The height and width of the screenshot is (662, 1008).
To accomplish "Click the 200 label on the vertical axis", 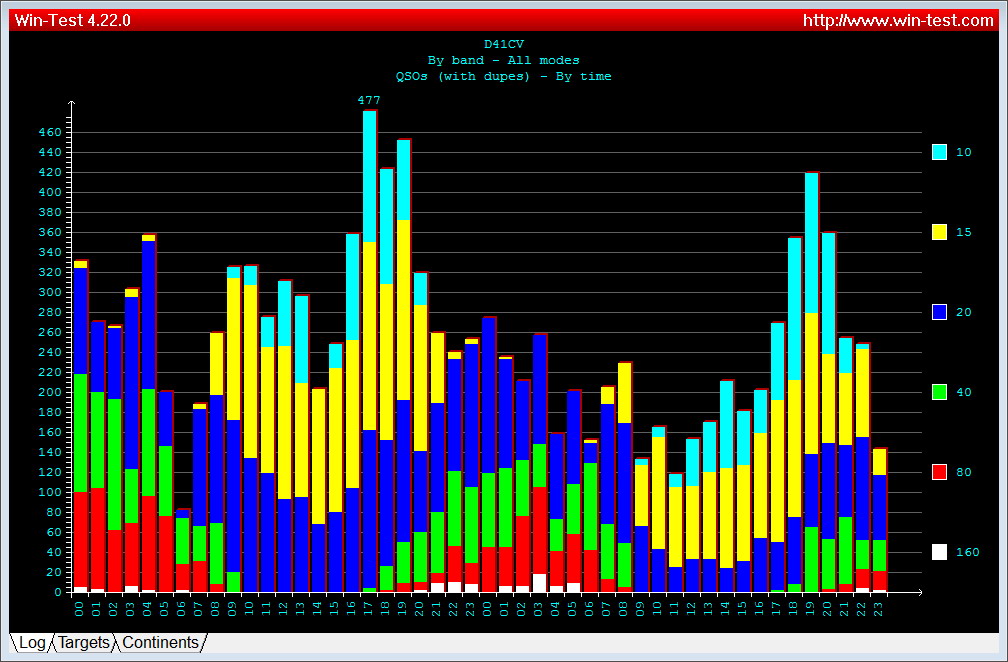I will [50, 392].
